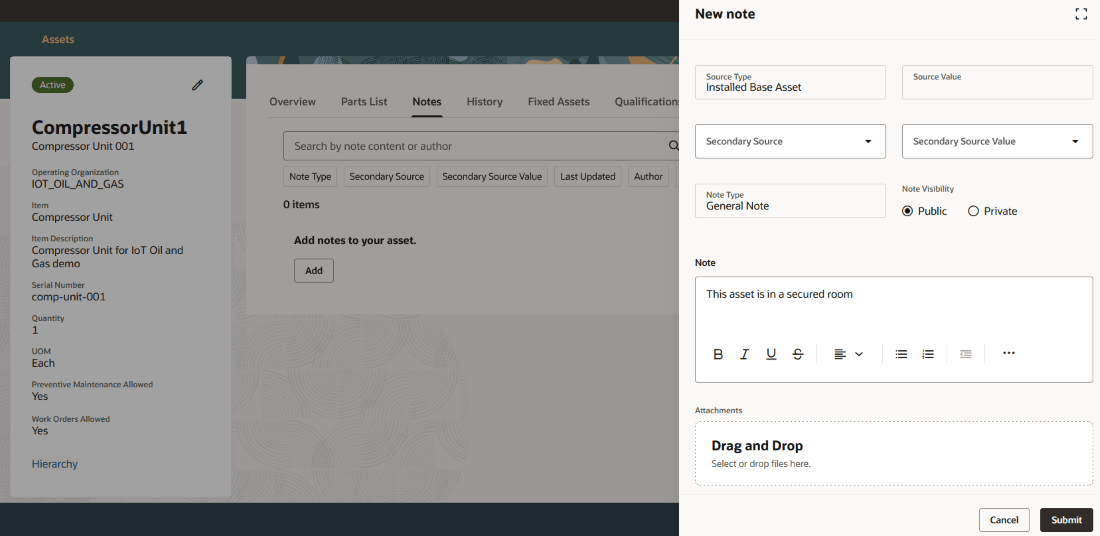Select Private note visibility
1100x536 pixels.
(x=973, y=211)
